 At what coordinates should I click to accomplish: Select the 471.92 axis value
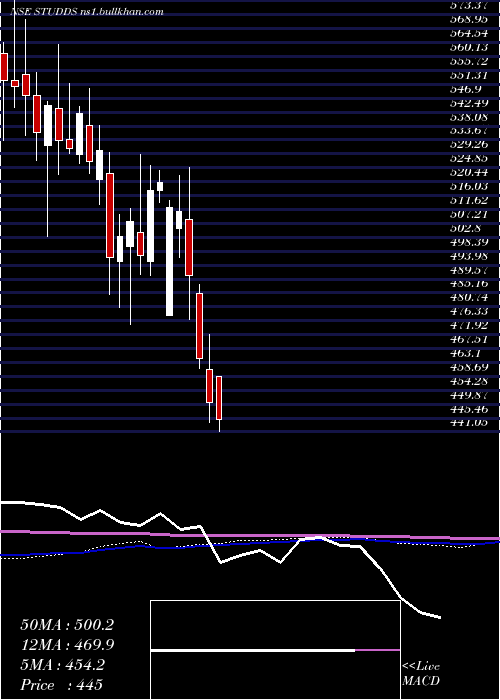(x=471, y=325)
